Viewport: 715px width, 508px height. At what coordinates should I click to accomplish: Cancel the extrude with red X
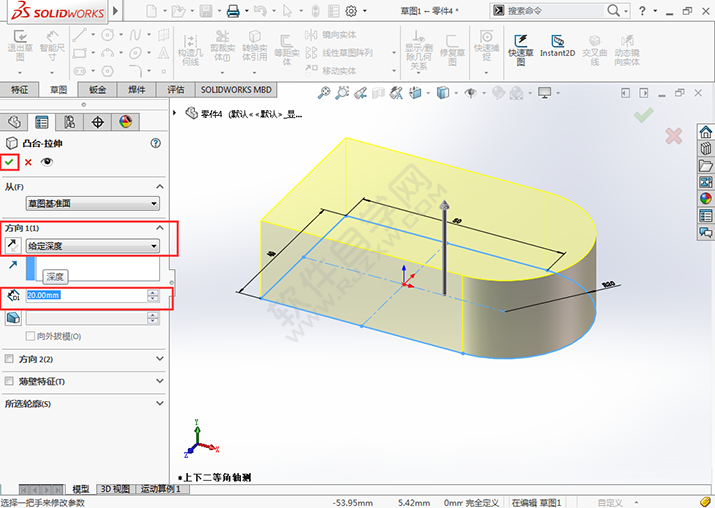point(28,162)
